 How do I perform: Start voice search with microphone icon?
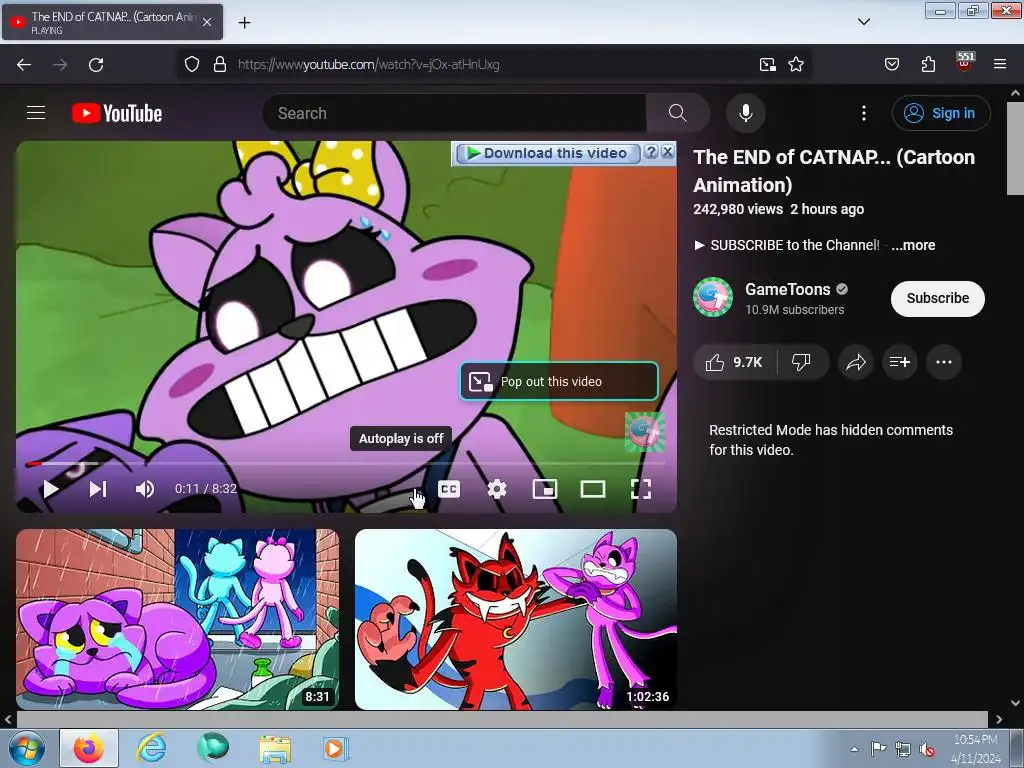[x=746, y=113]
